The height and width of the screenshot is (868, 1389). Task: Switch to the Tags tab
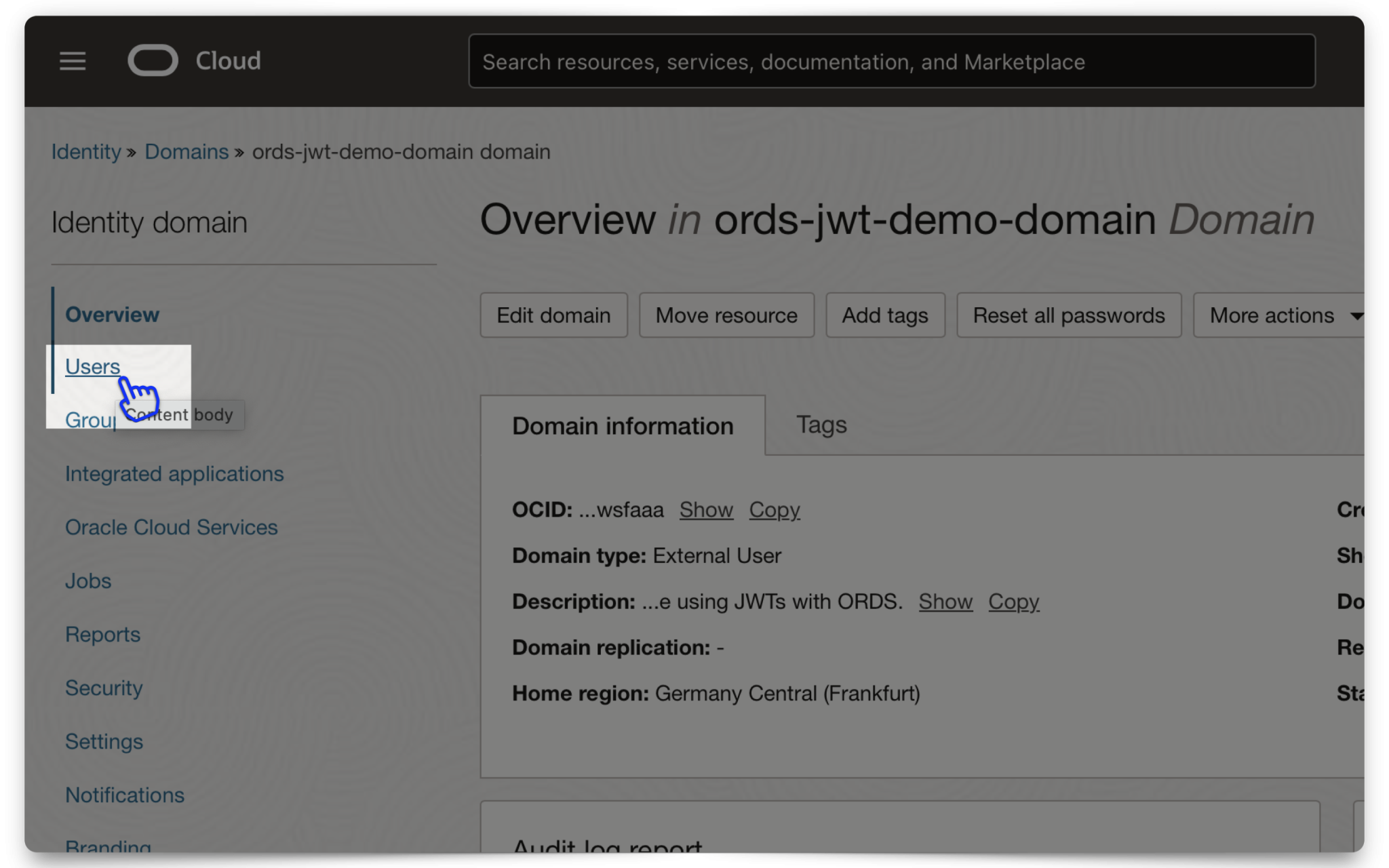[821, 425]
